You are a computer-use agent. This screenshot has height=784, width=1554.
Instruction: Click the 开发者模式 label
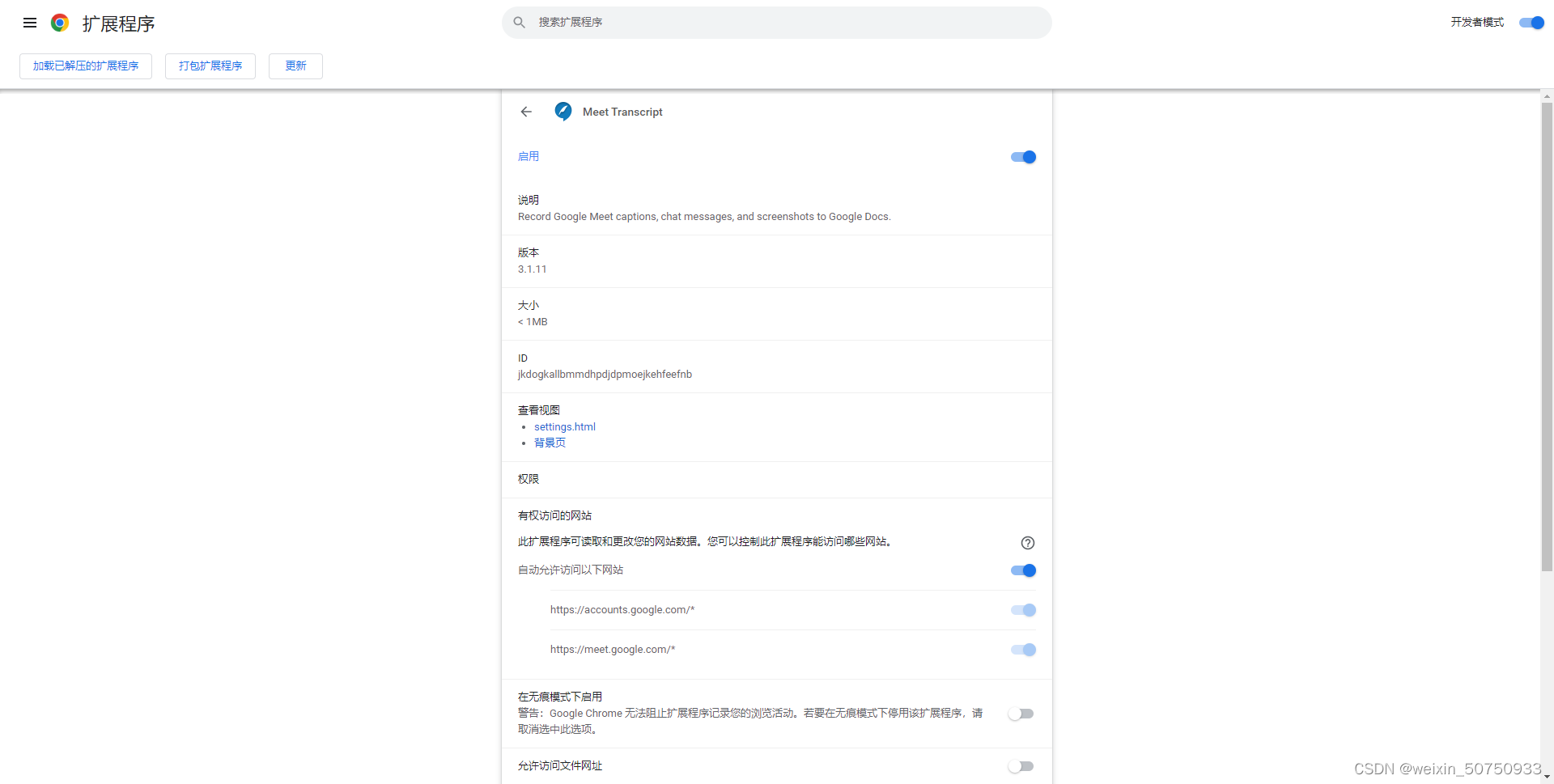point(1477,23)
